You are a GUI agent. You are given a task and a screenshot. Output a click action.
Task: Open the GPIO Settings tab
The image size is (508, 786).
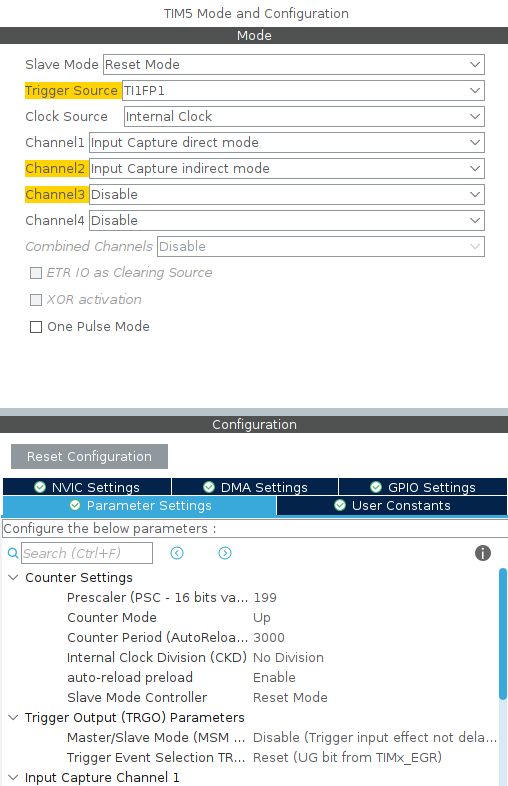(x=423, y=487)
